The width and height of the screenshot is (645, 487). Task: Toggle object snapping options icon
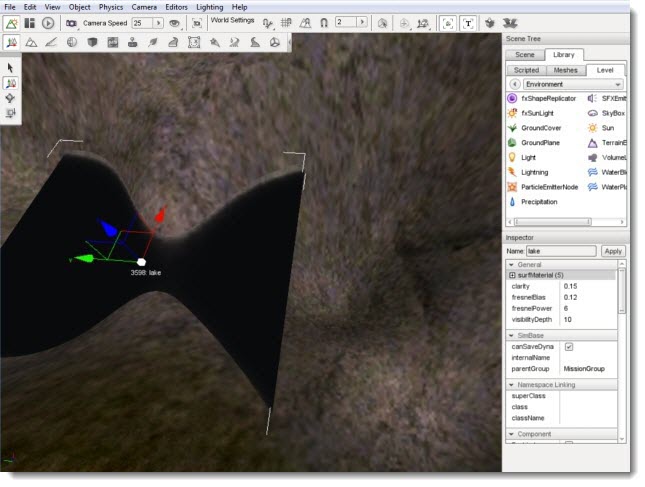pyautogui.click(x=268, y=23)
